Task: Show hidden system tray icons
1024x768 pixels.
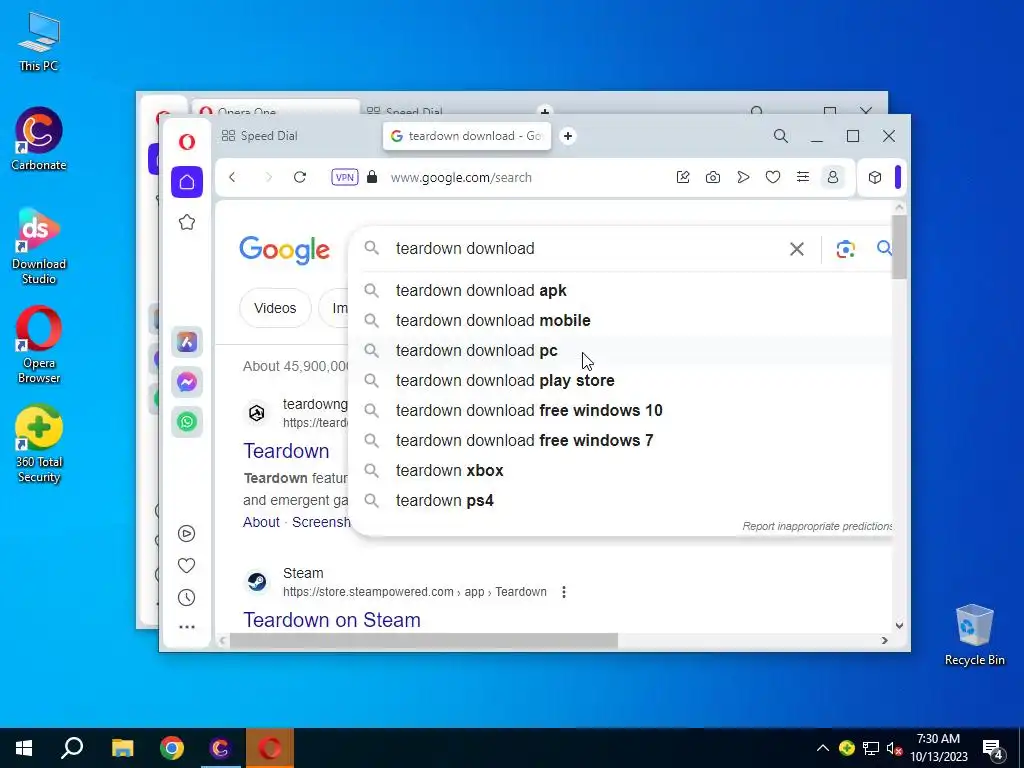Action: tap(823, 748)
